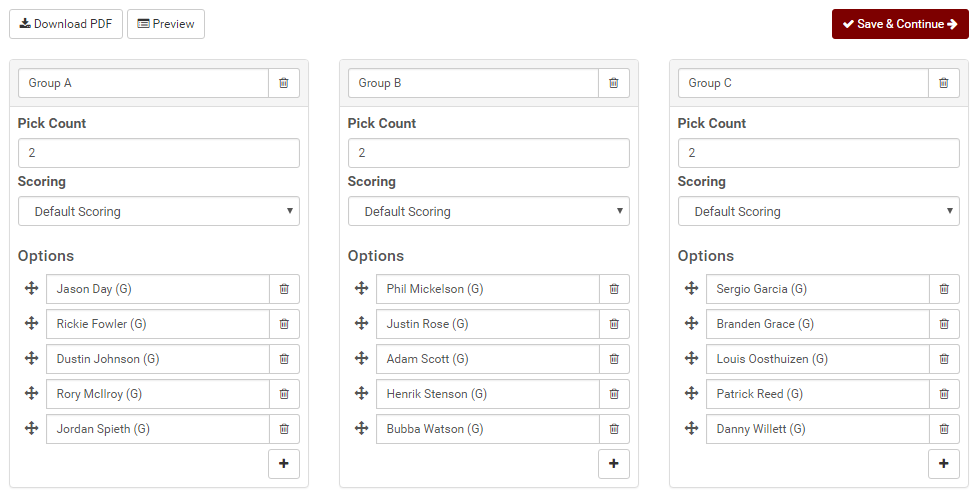Viewport: 978px width, 497px height.
Task: Click the reorder handle for Henrik Stenson
Action: pyautogui.click(x=361, y=393)
